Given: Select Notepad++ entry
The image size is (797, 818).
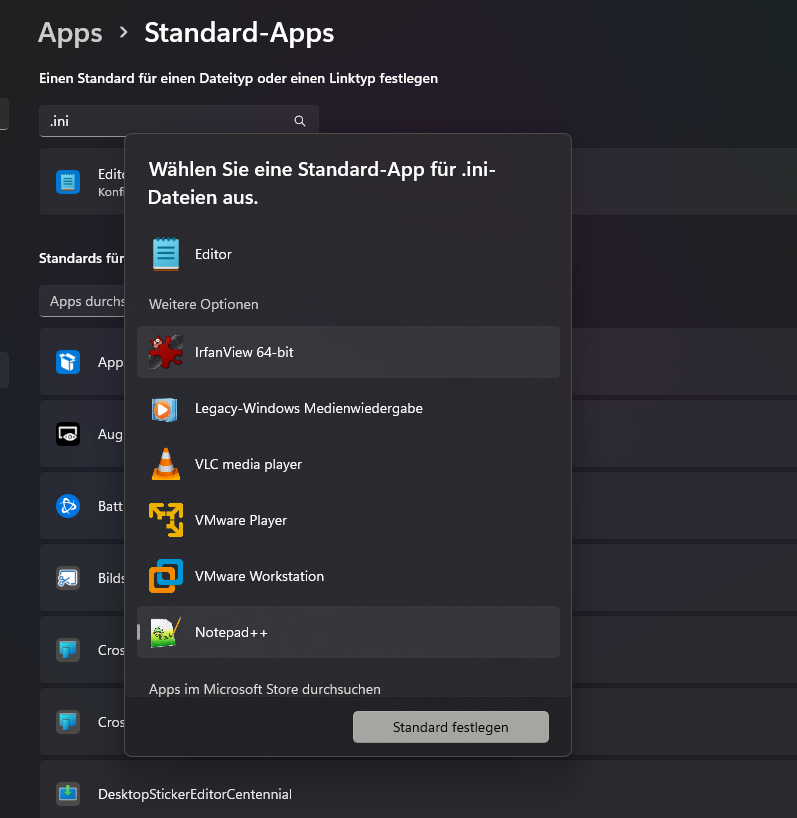Looking at the screenshot, I should tap(348, 632).
